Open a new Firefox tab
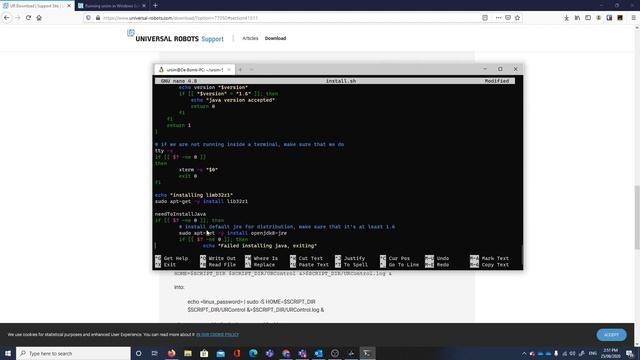 click(155, 6)
